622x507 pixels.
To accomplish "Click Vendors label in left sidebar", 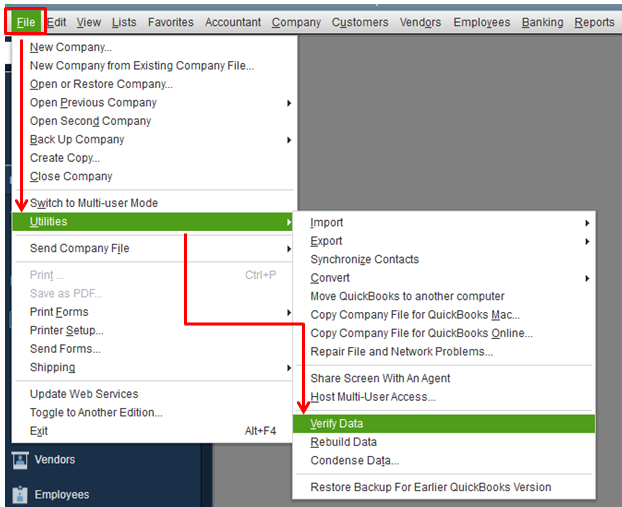I will pos(55,459).
